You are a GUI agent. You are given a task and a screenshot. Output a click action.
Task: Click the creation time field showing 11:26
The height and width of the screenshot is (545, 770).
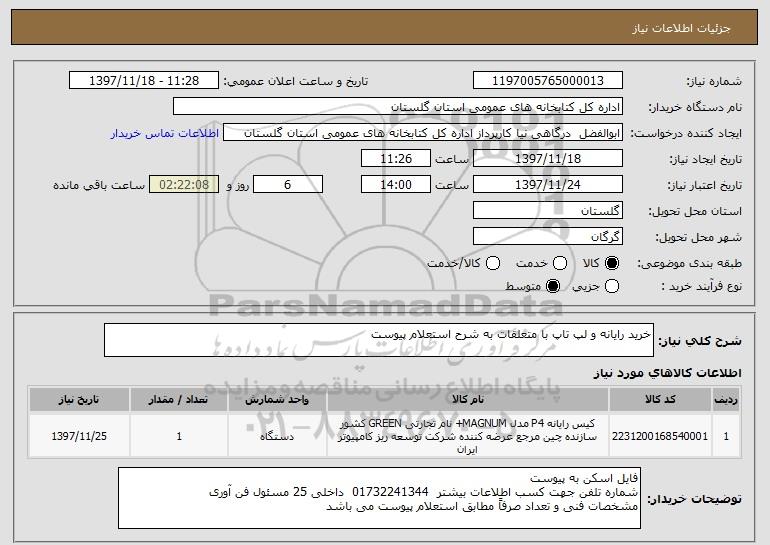click(x=394, y=159)
